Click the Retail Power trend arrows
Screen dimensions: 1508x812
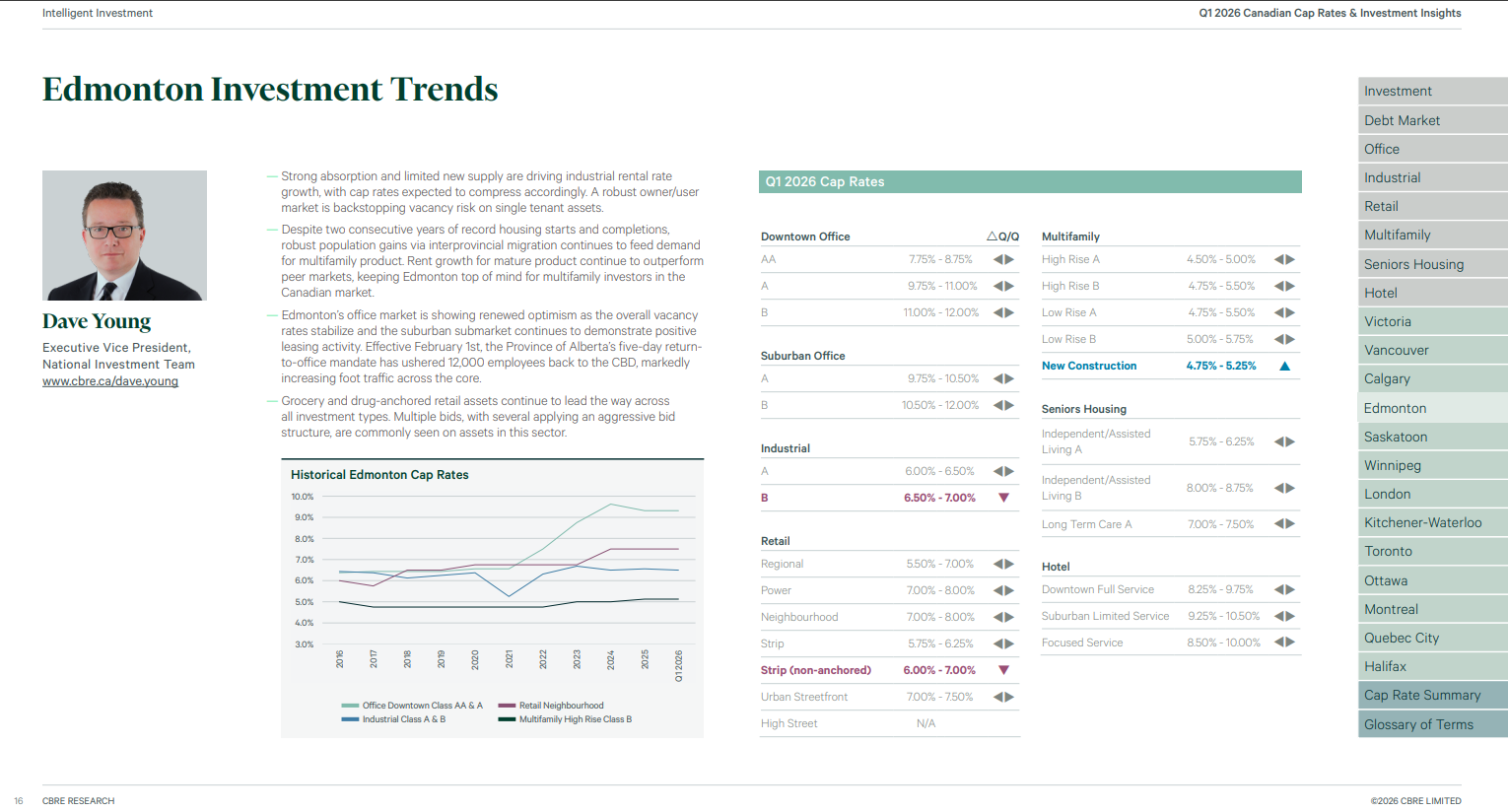pos(1003,590)
